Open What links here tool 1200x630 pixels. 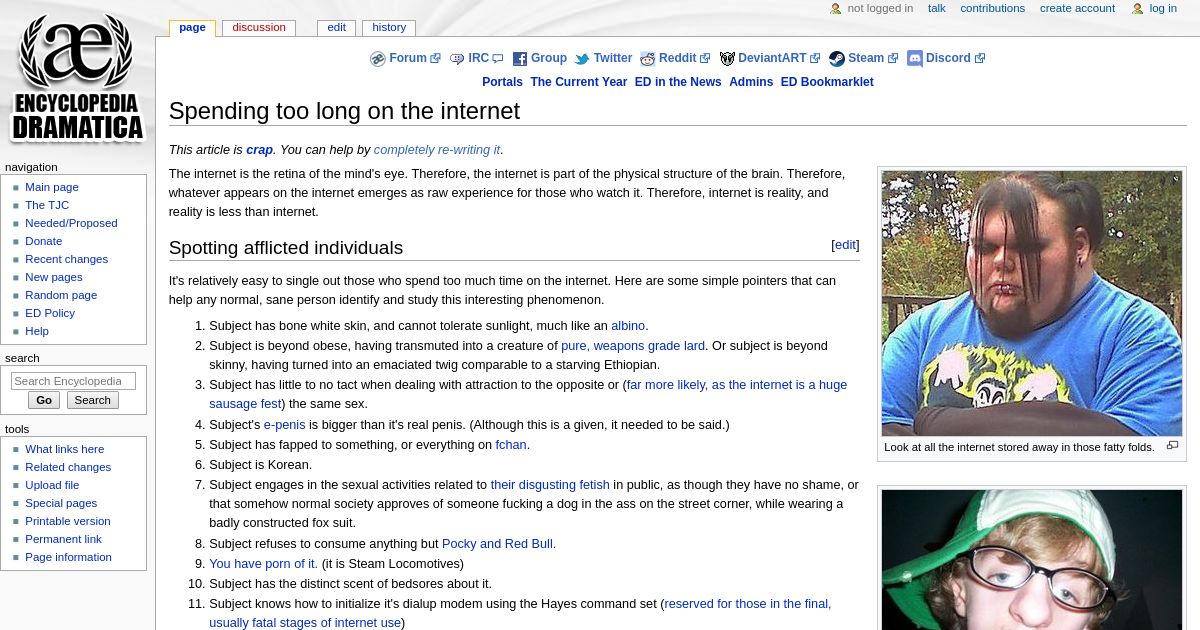64,449
